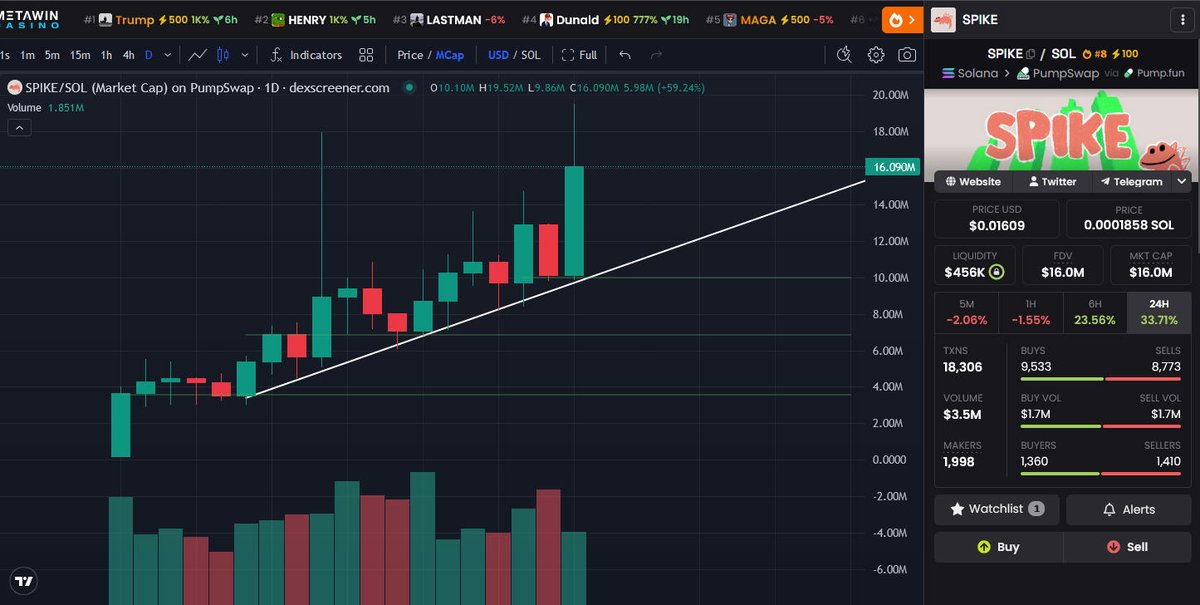This screenshot has height=605, width=1200.
Task: Open trending token #4 Dunald
Action: coord(605,20)
